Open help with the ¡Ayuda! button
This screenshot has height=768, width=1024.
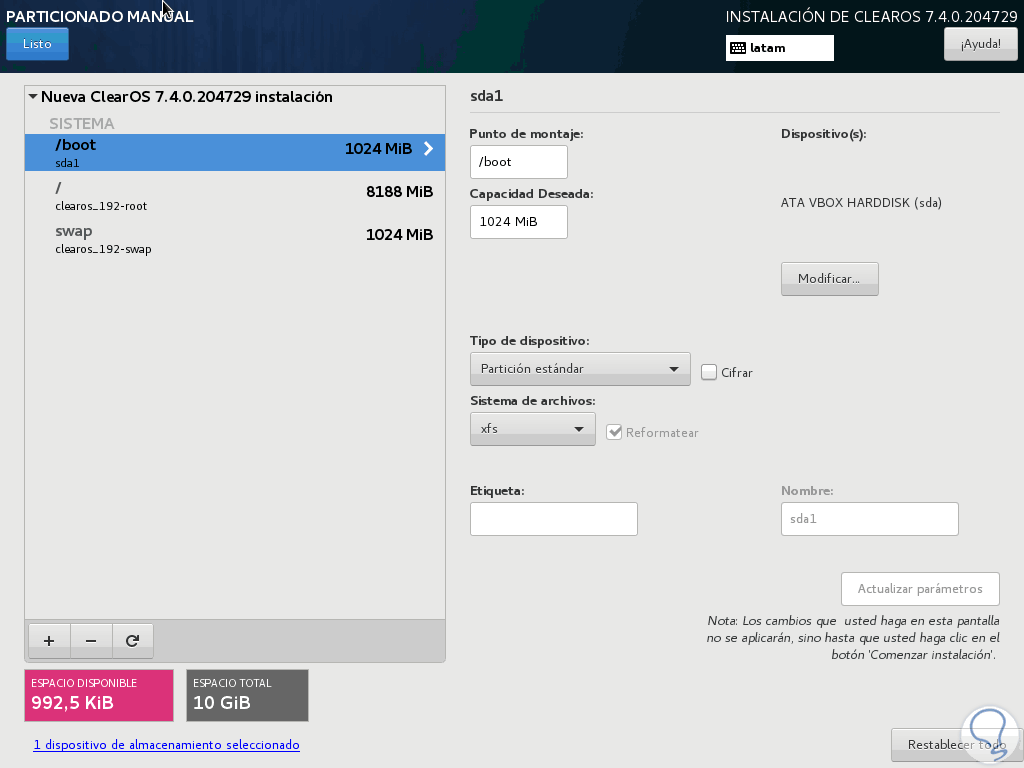[980, 44]
